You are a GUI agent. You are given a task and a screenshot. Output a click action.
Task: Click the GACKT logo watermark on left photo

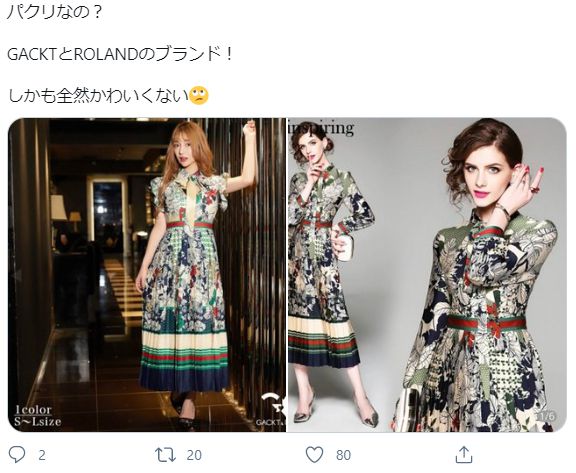tap(272, 410)
